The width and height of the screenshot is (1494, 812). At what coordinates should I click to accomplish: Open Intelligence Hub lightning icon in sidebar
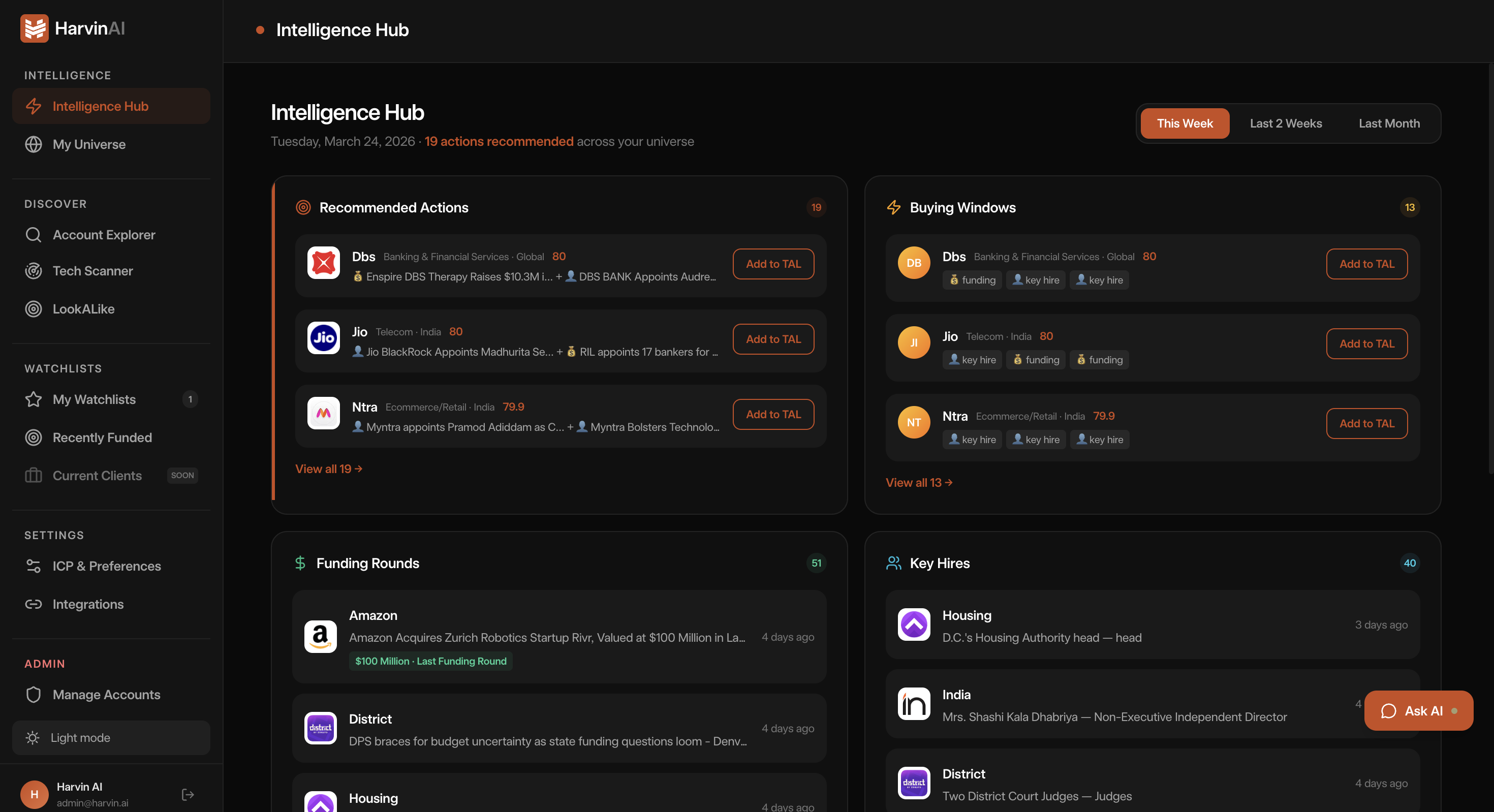click(x=34, y=106)
